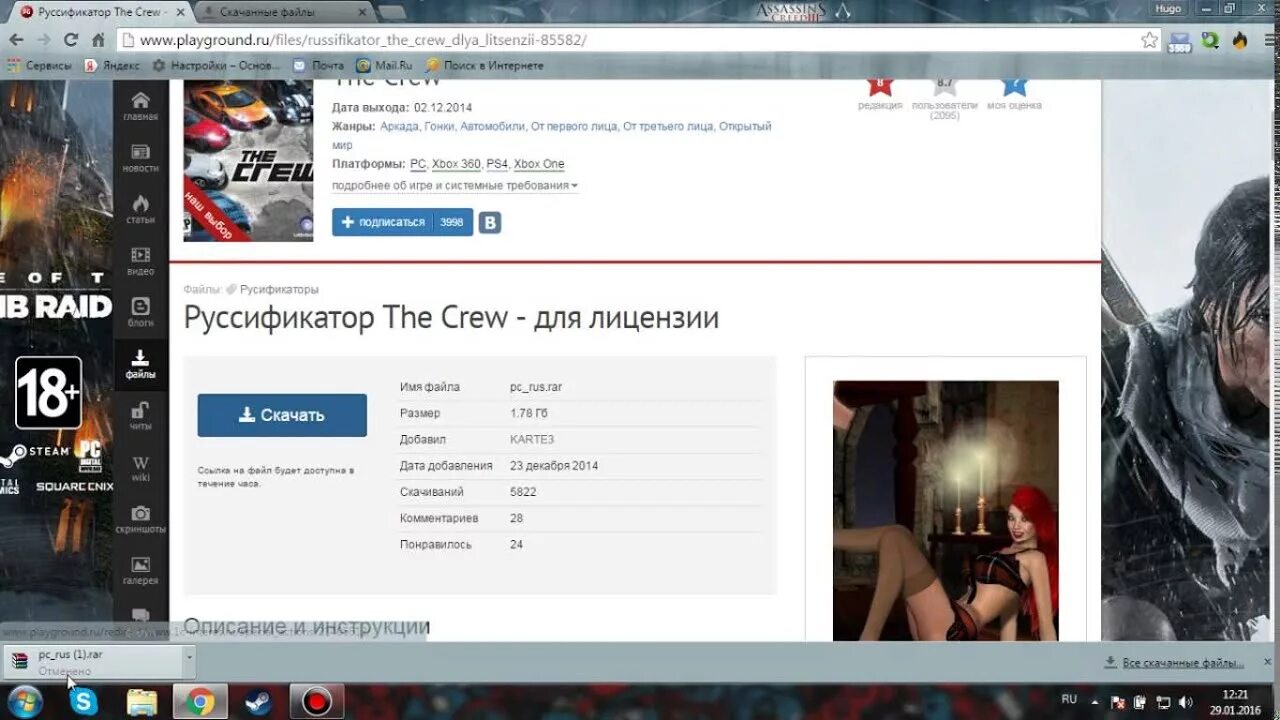Open the PS4 platform link
The image size is (1280, 720).
pyautogui.click(x=497, y=164)
